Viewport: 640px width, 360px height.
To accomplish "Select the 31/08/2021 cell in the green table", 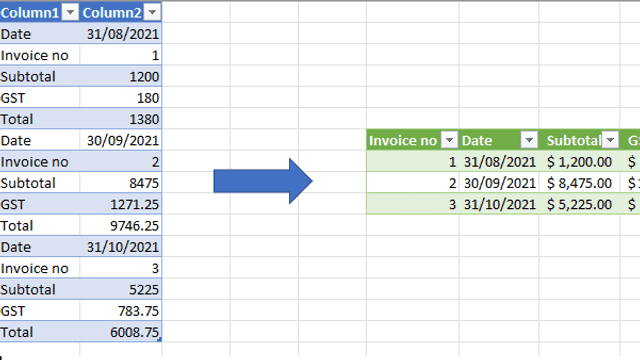I will coord(499,162).
